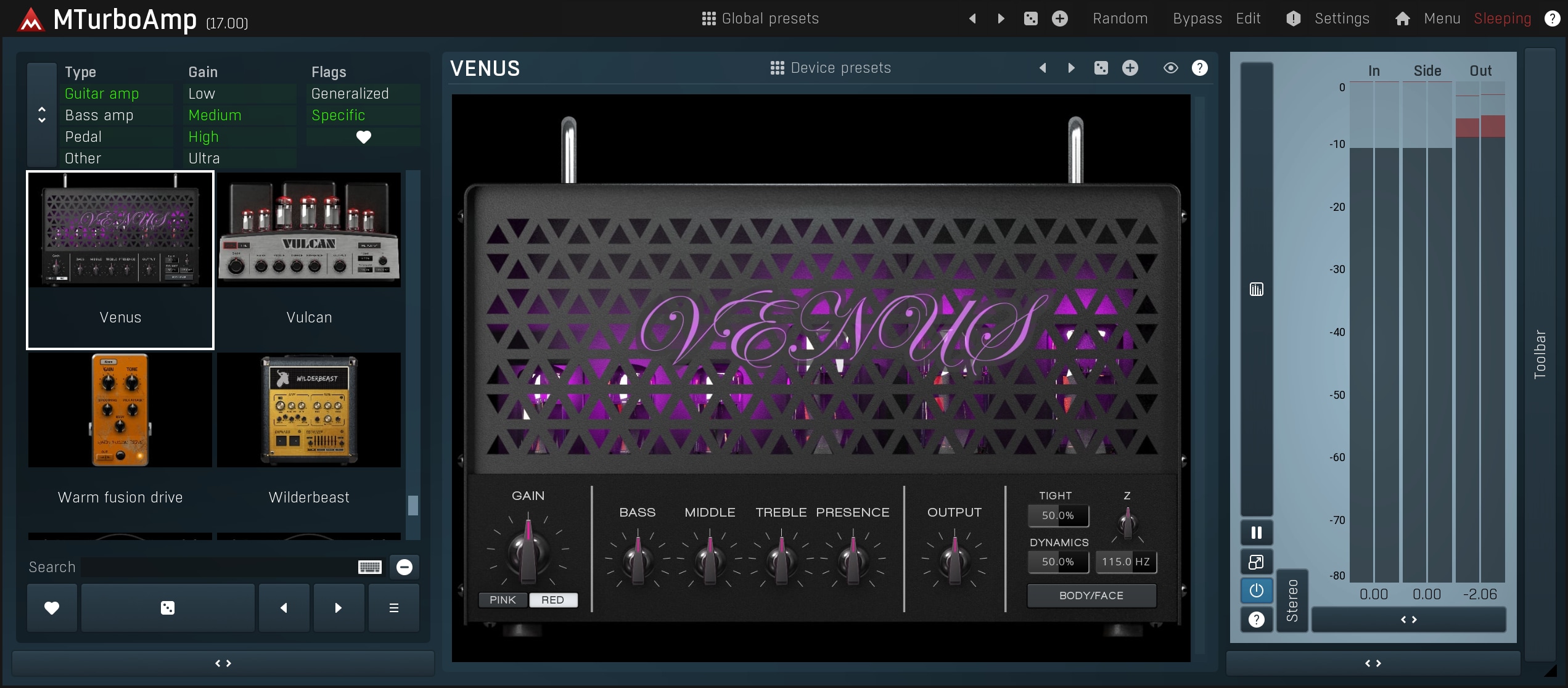Expand the Toolbar side panel

1540,354
